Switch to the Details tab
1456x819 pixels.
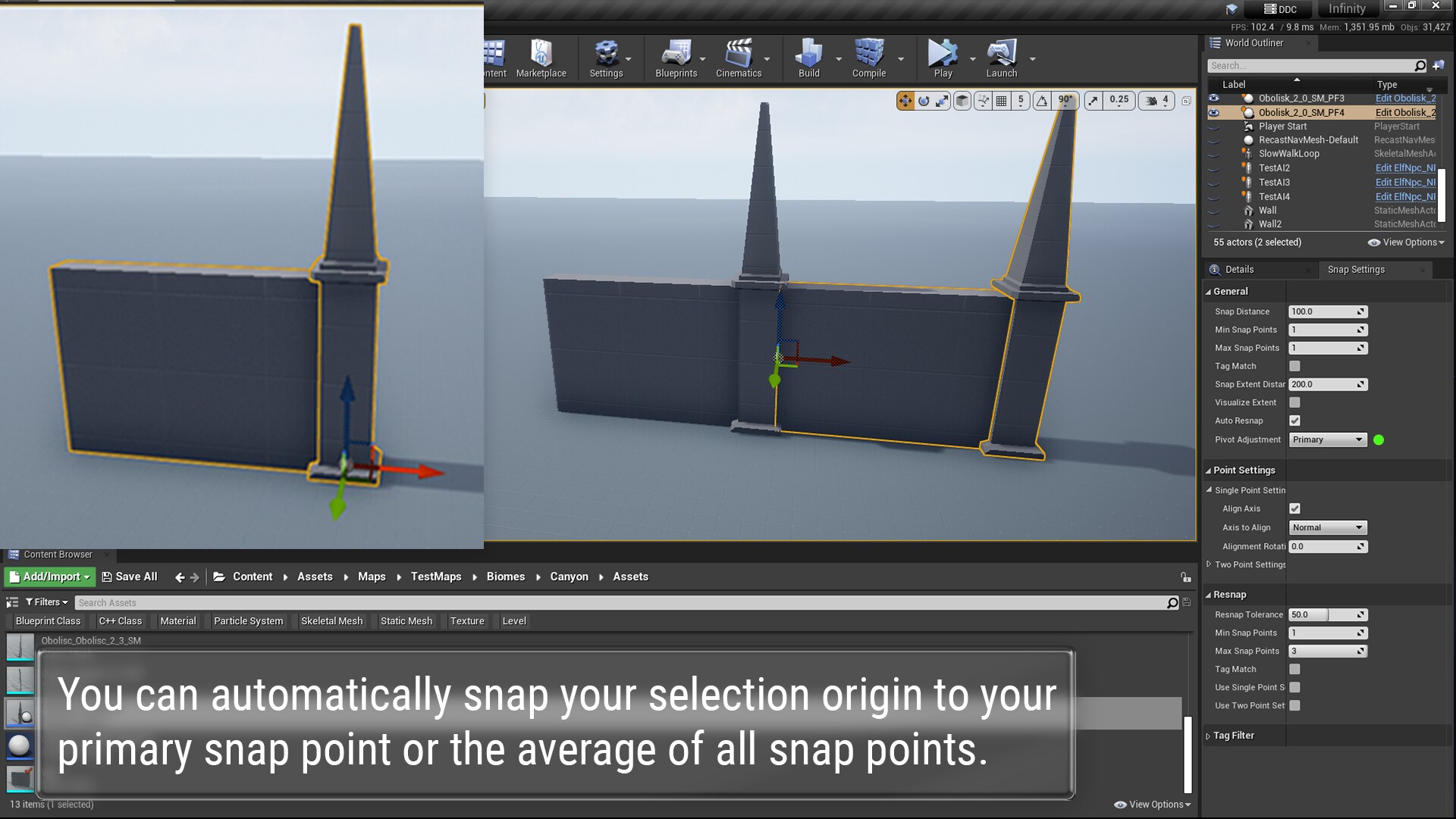(1239, 269)
